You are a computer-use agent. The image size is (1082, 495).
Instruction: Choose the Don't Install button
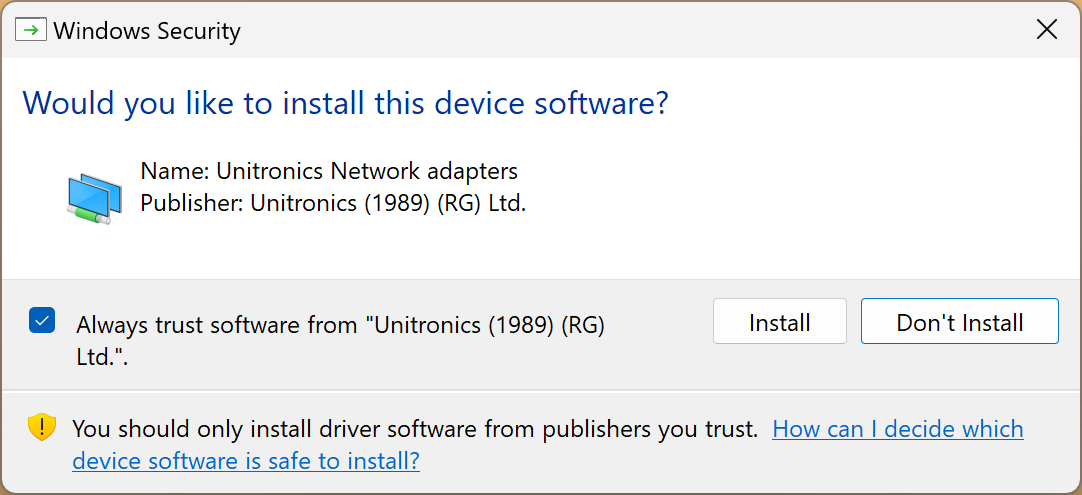pyautogui.click(x=959, y=322)
